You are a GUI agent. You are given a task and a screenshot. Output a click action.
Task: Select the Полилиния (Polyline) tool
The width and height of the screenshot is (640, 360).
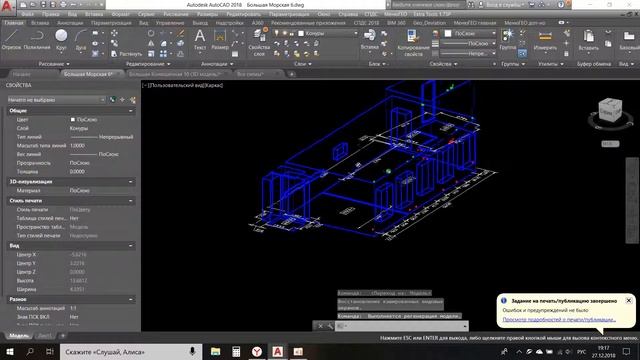pos(37,40)
